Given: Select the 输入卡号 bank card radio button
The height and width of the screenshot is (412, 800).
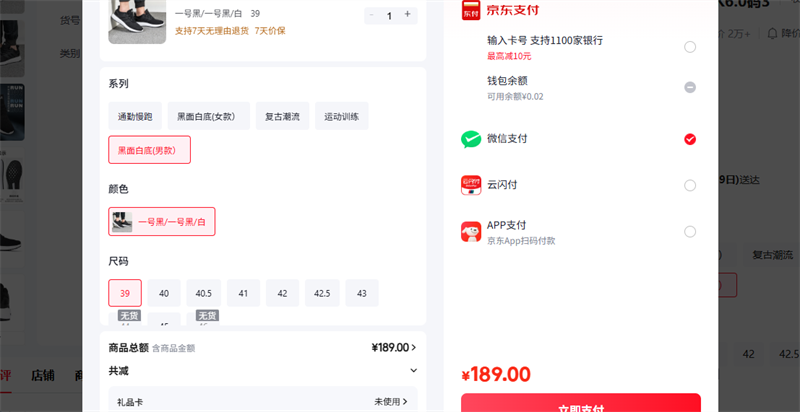Looking at the screenshot, I should coord(690,47).
